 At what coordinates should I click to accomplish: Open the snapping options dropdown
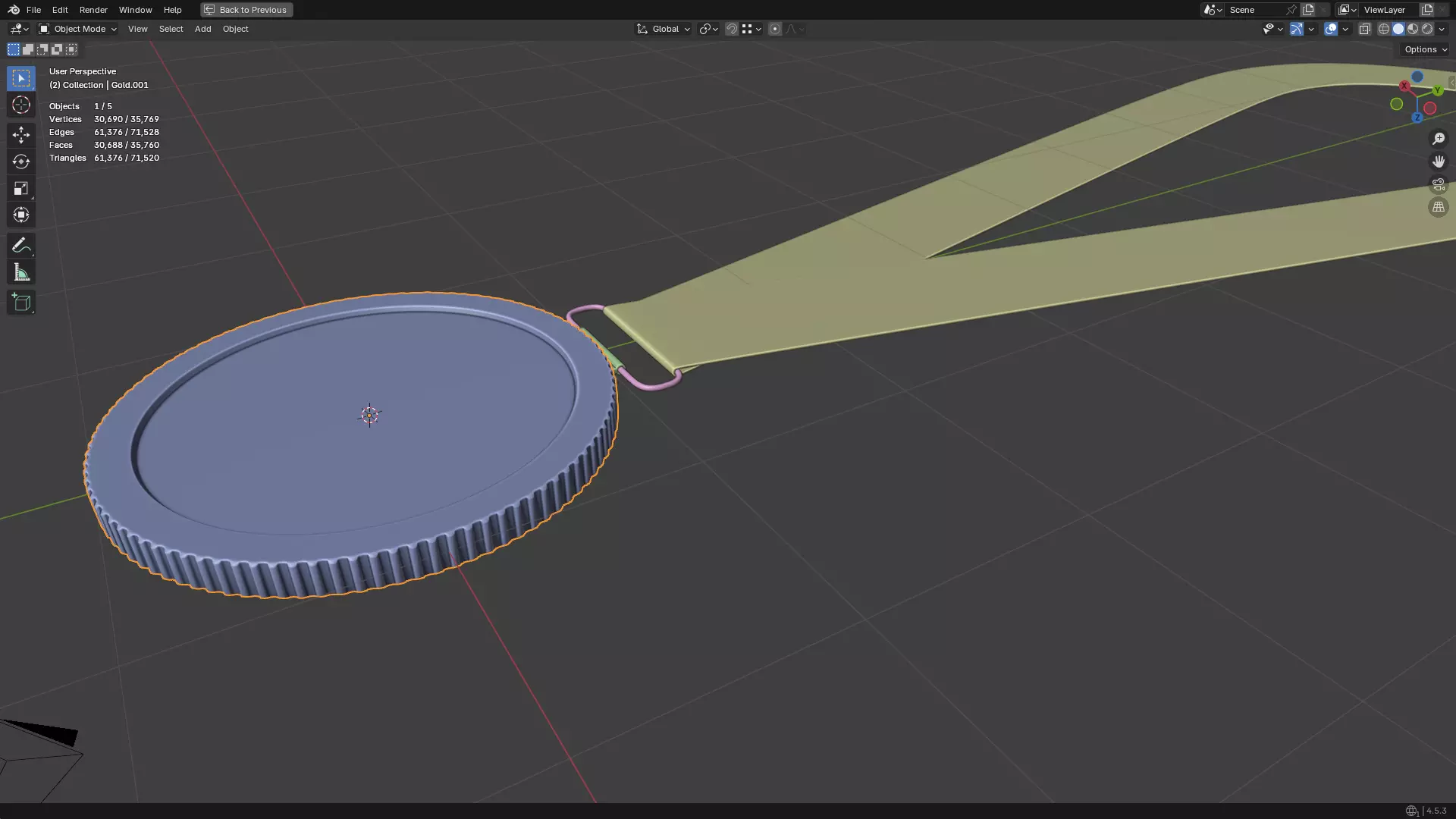tap(752, 29)
